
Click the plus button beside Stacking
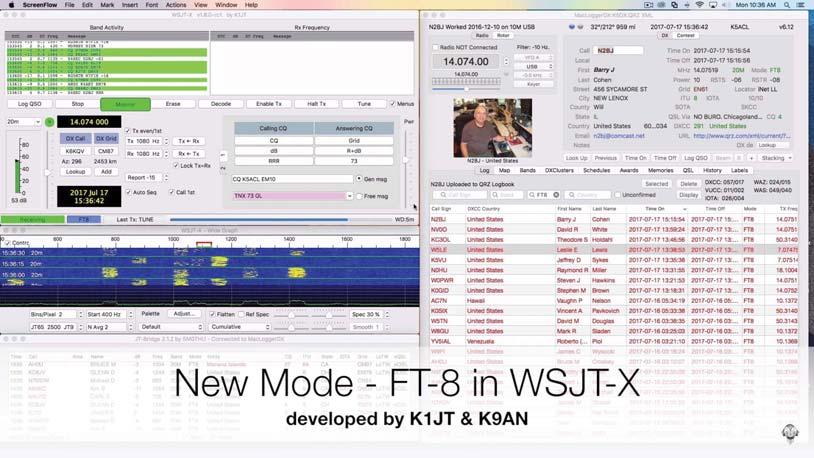[751, 158]
